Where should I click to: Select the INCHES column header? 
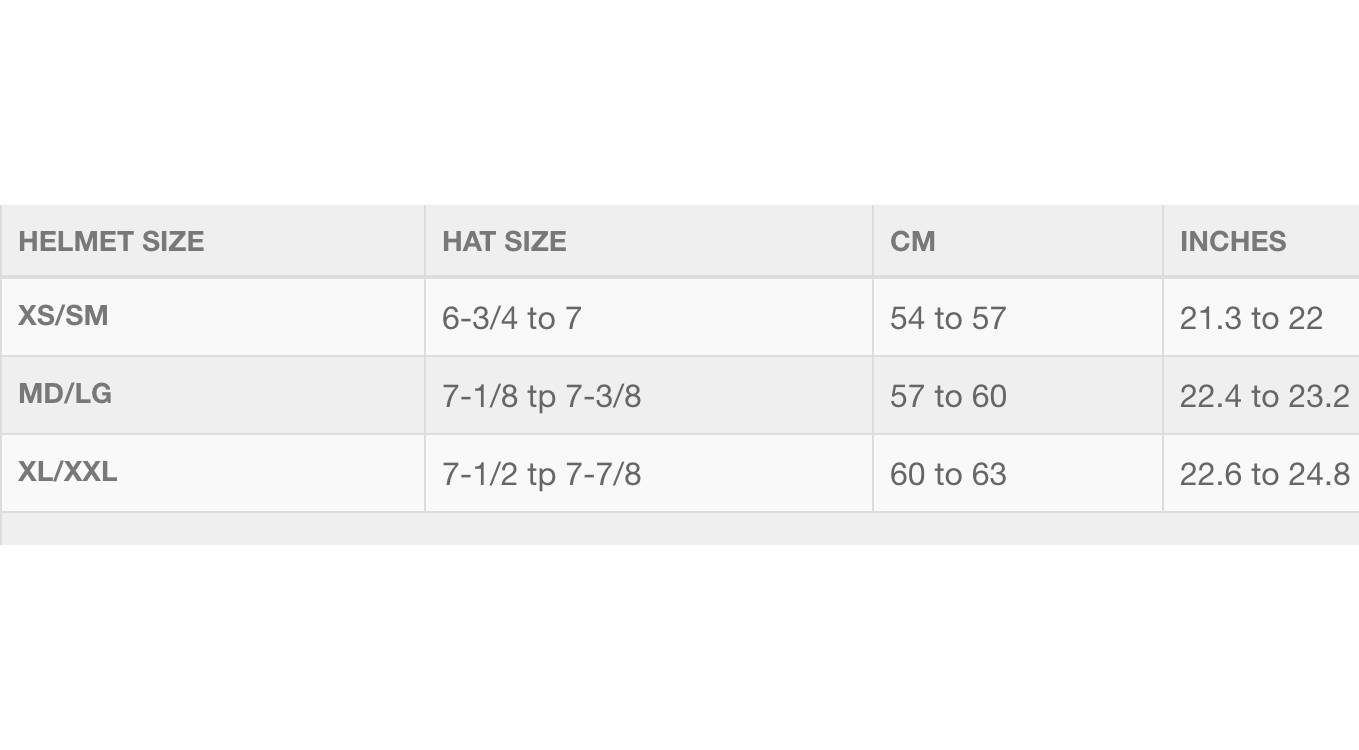tap(1232, 241)
